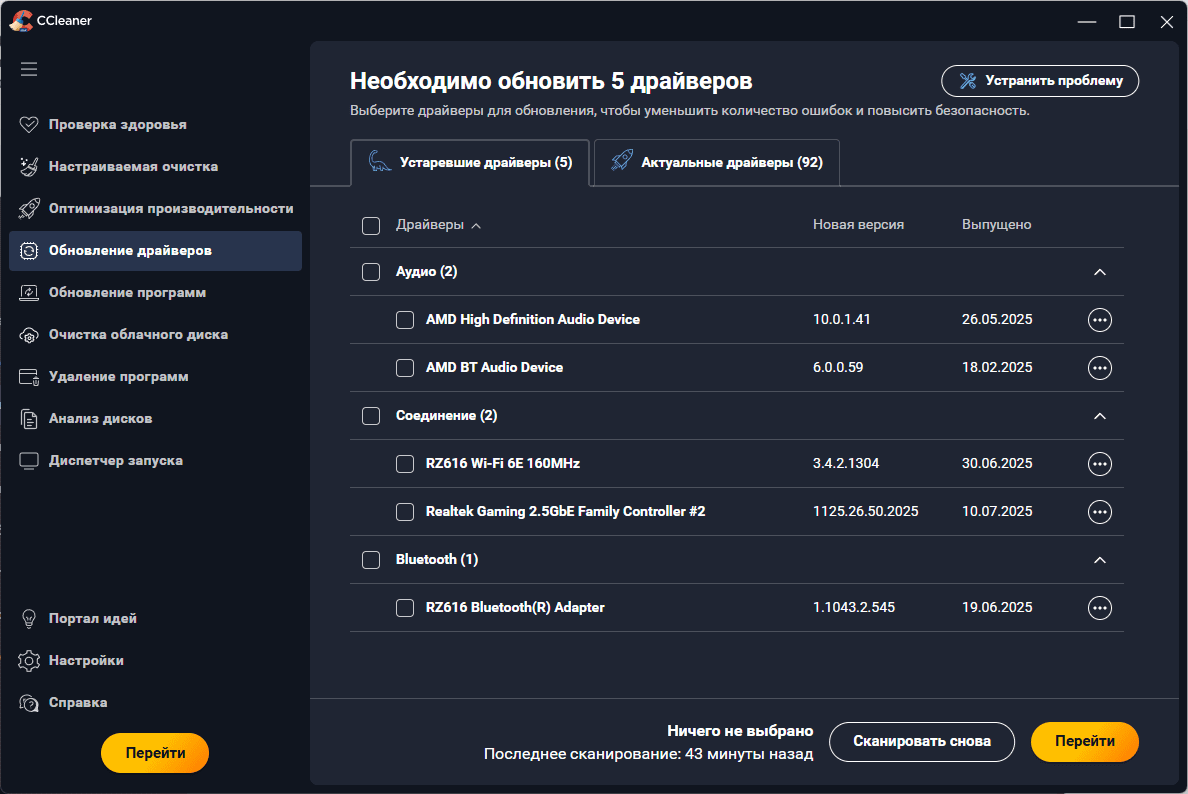This screenshot has height=794, width=1188.
Task: Click the Устранить проблему button
Action: click(1040, 81)
